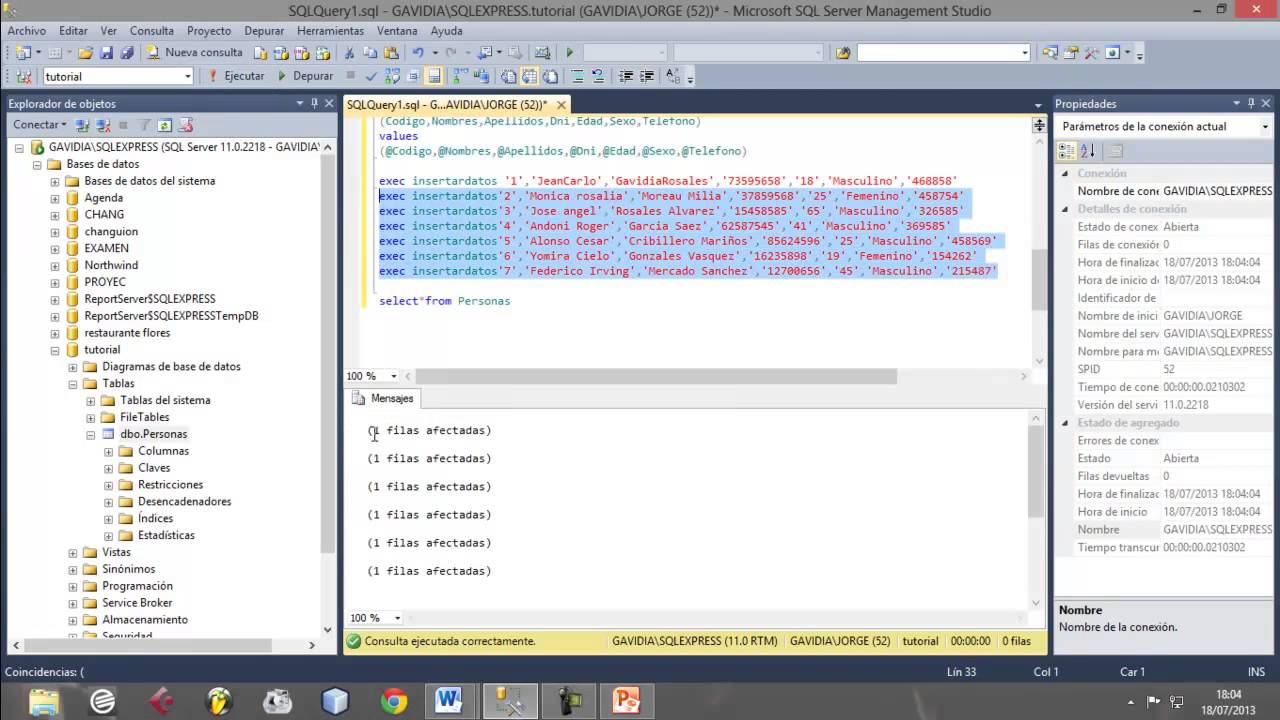Screen dimensions: 1280x720
Task: Open Microsoft Word from the taskbar
Action: (448, 701)
